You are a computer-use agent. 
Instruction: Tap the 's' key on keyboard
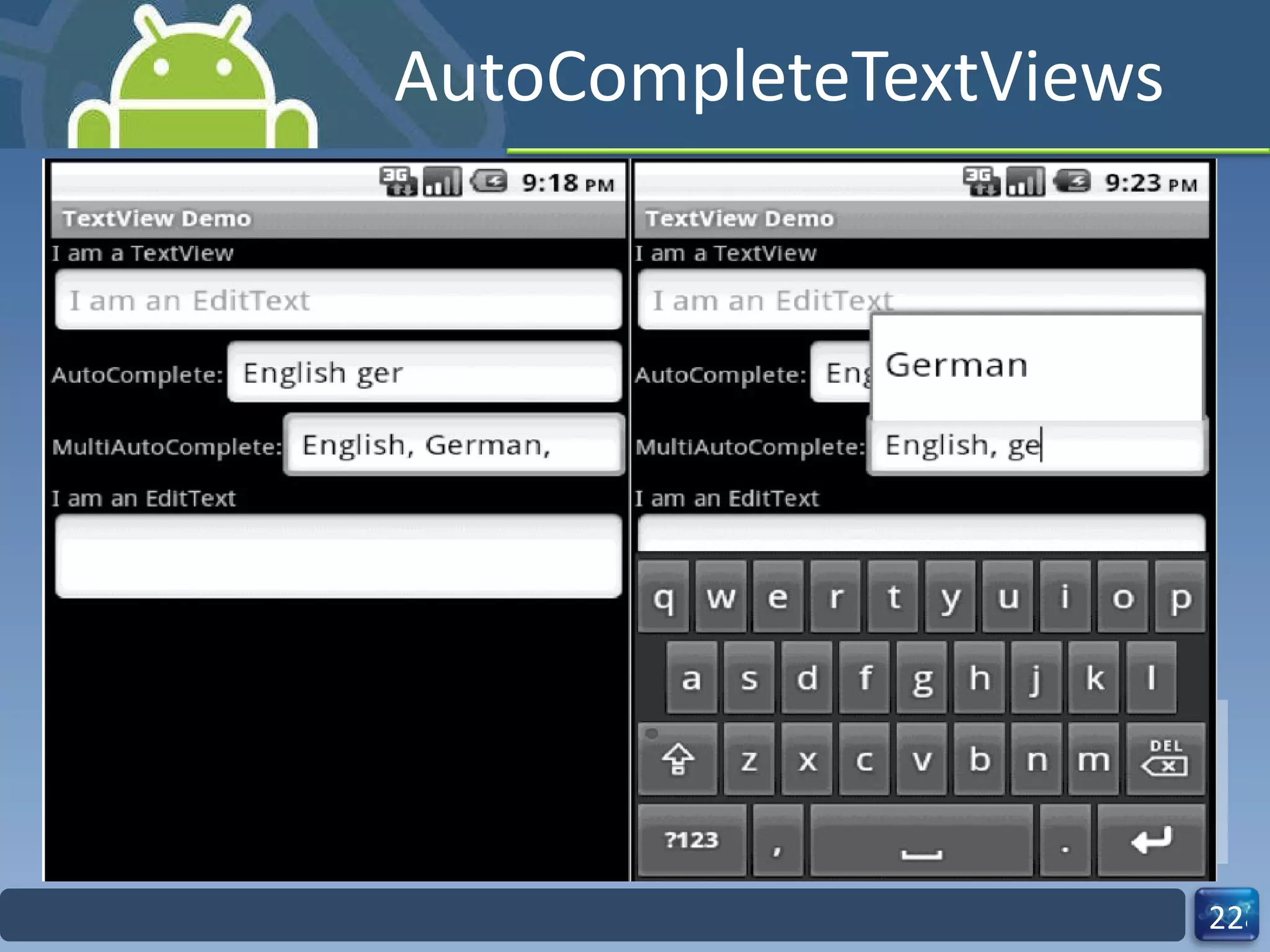tap(749, 677)
